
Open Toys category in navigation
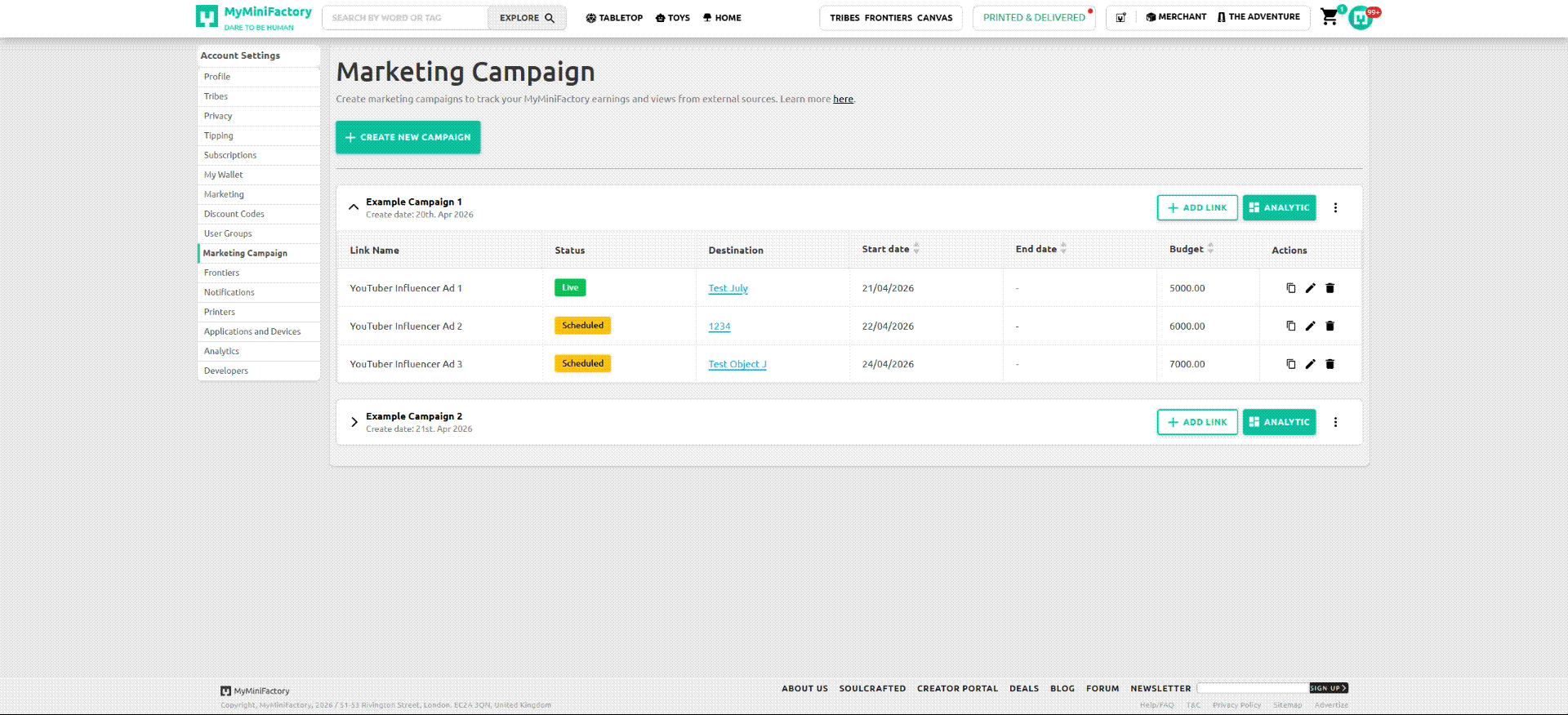tap(673, 18)
